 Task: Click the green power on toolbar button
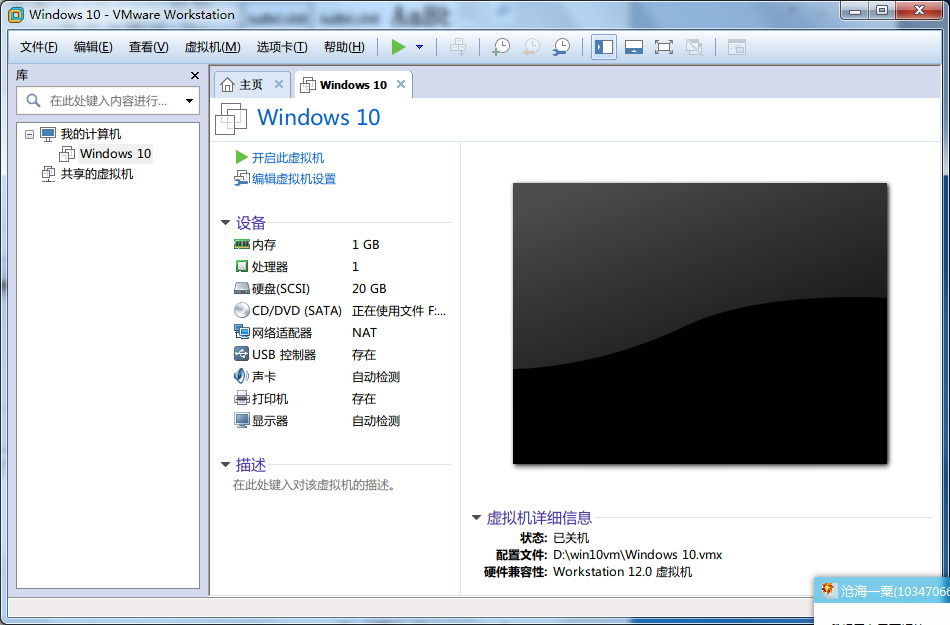398,47
